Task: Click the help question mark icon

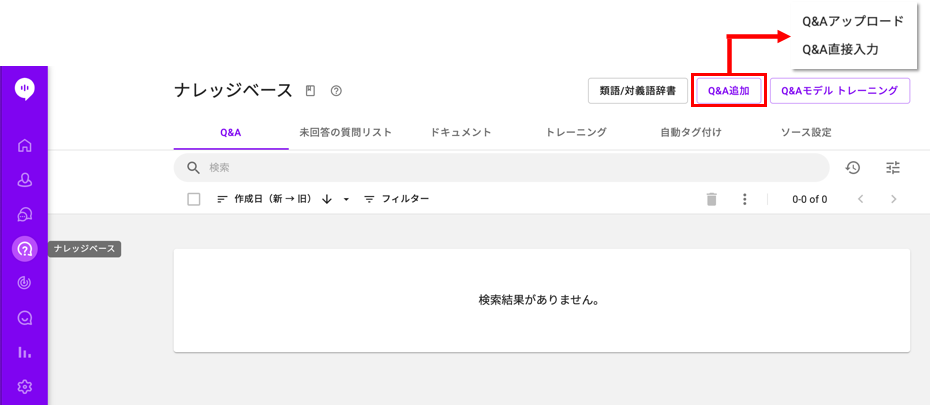Action: pyautogui.click(x=336, y=91)
